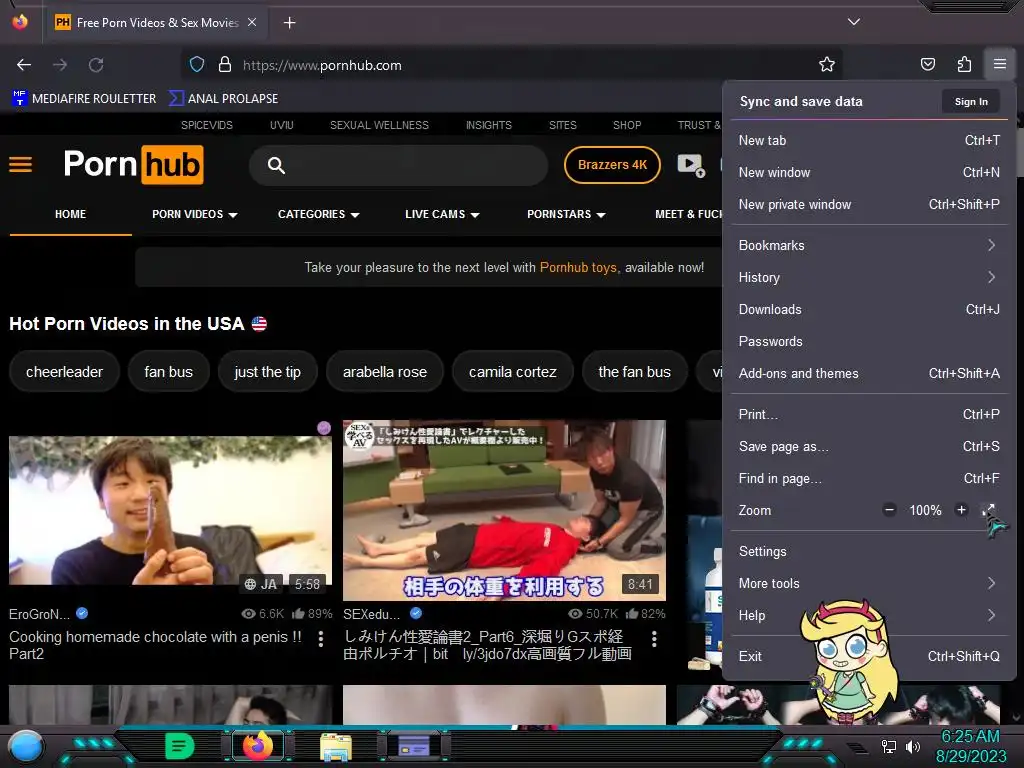Go back using the browser back arrow
This screenshot has width=1024, height=768.
coord(24,65)
